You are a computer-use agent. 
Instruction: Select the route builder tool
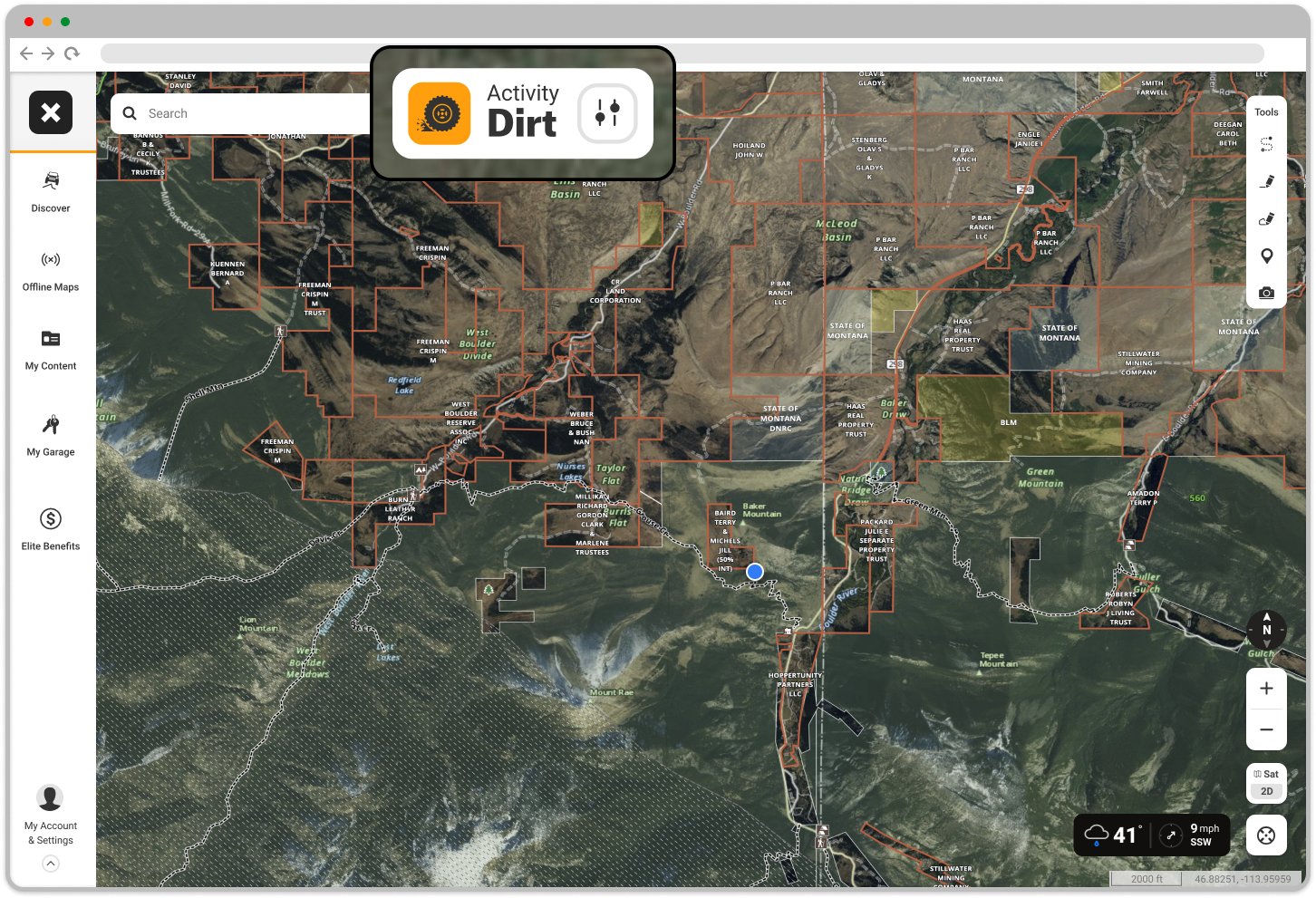coord(1266,144)
